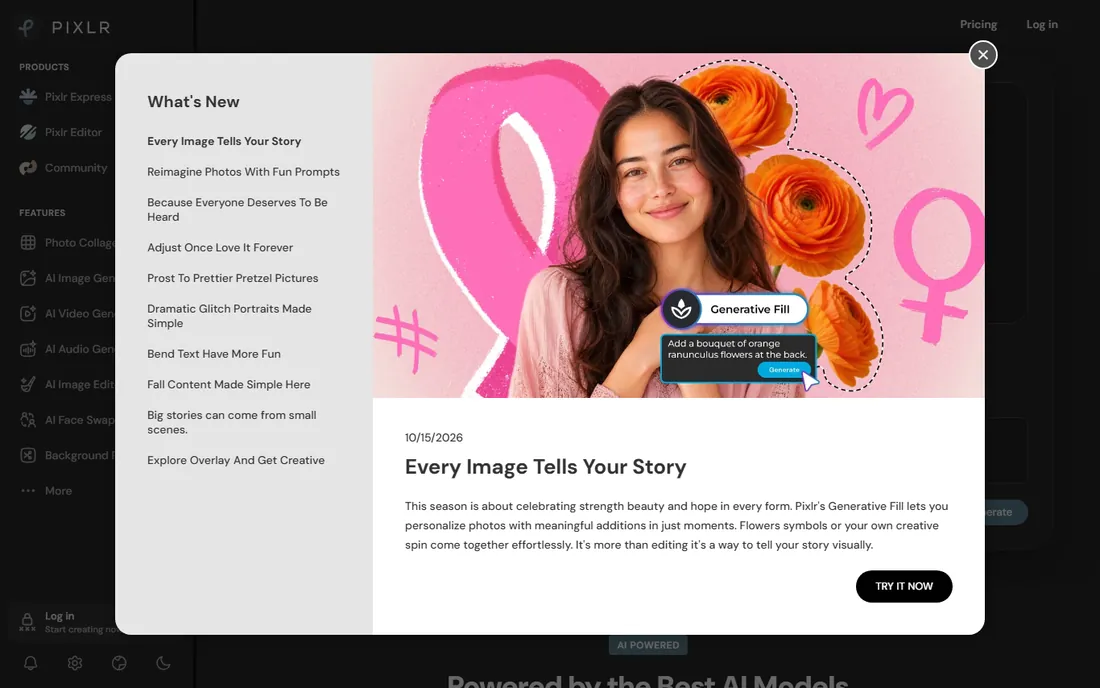Image resolution: width=1100 pixels, height=688 pixels.
Task: Open AI Face Swap icon
Action: click(x=28, y=419)
